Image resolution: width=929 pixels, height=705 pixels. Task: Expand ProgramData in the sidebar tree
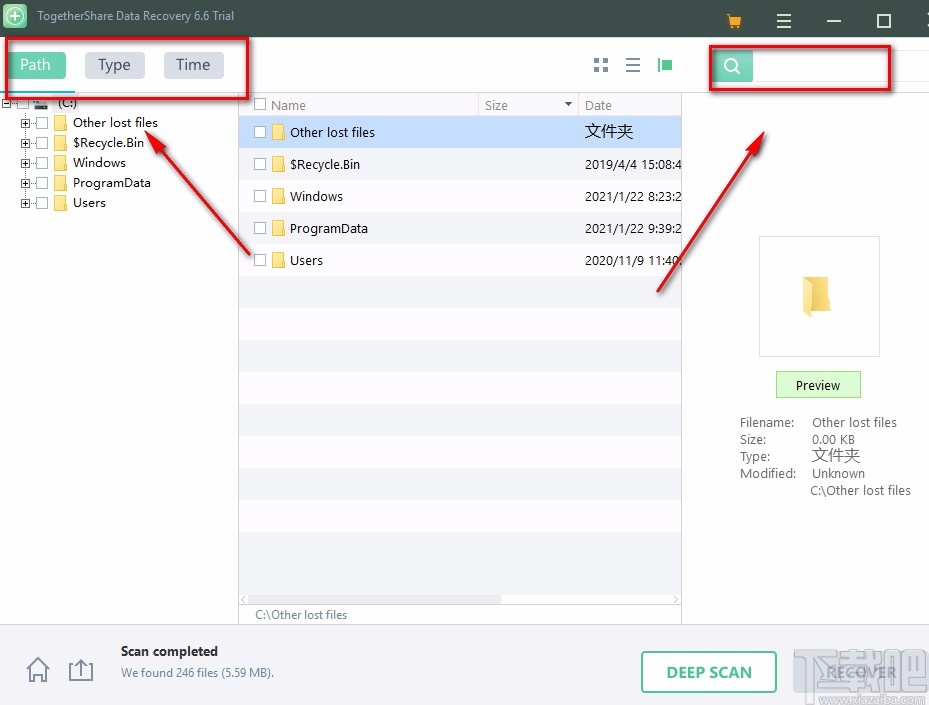coord(24,183)
